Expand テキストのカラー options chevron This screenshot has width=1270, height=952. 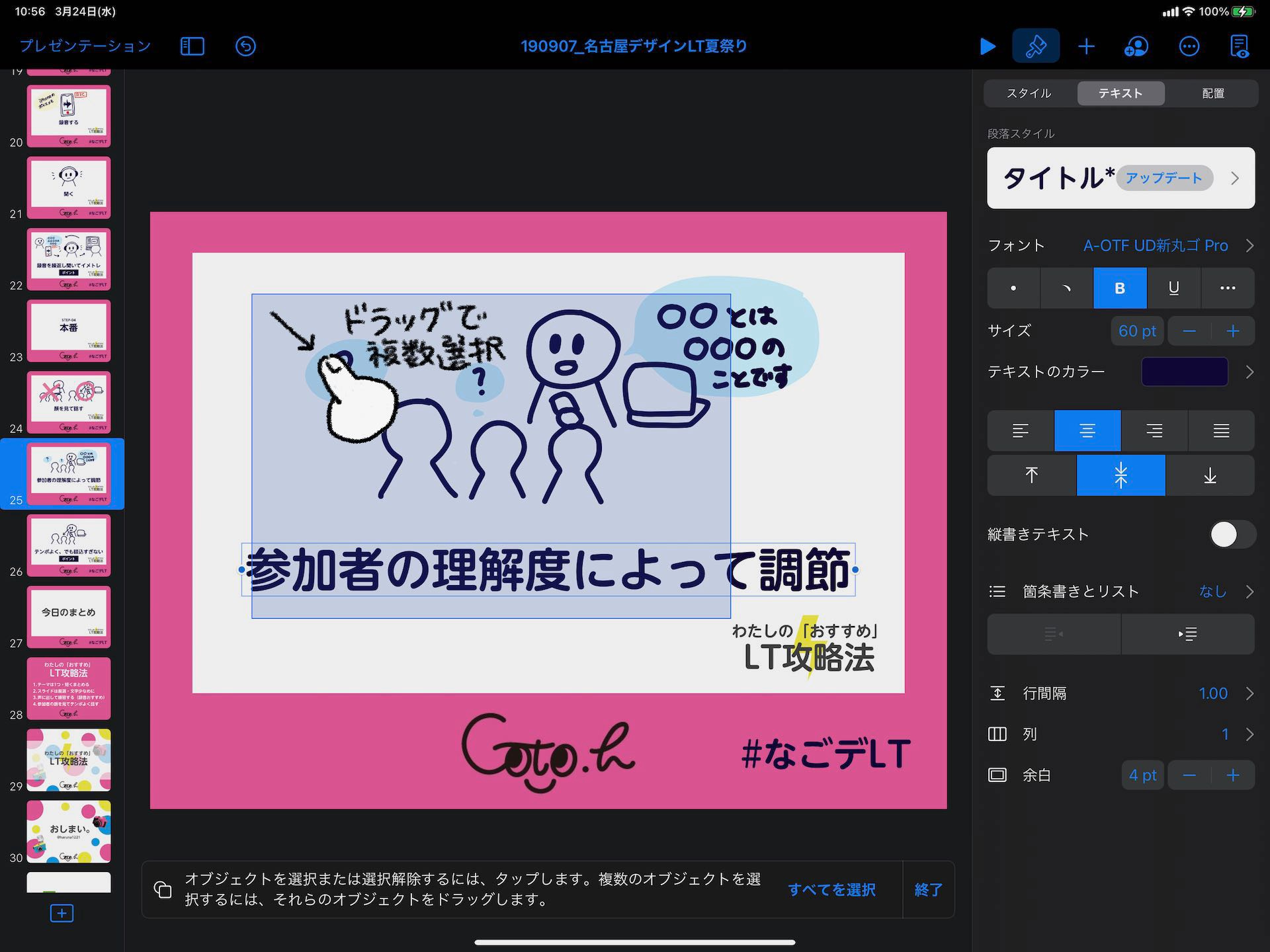pyautogui.click(x=1249, y=372)
